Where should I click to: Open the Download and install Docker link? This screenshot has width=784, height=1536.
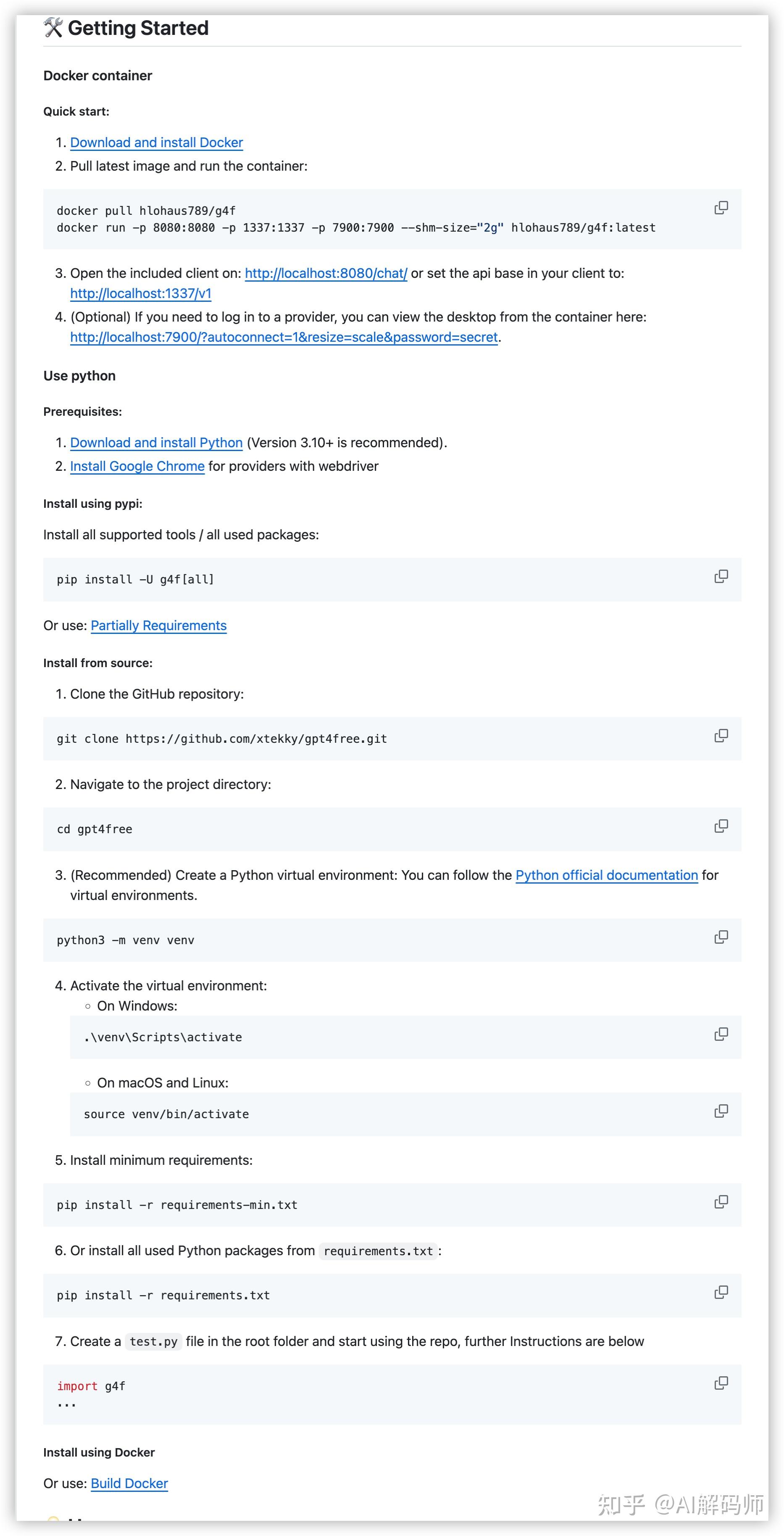click(155, 143)
